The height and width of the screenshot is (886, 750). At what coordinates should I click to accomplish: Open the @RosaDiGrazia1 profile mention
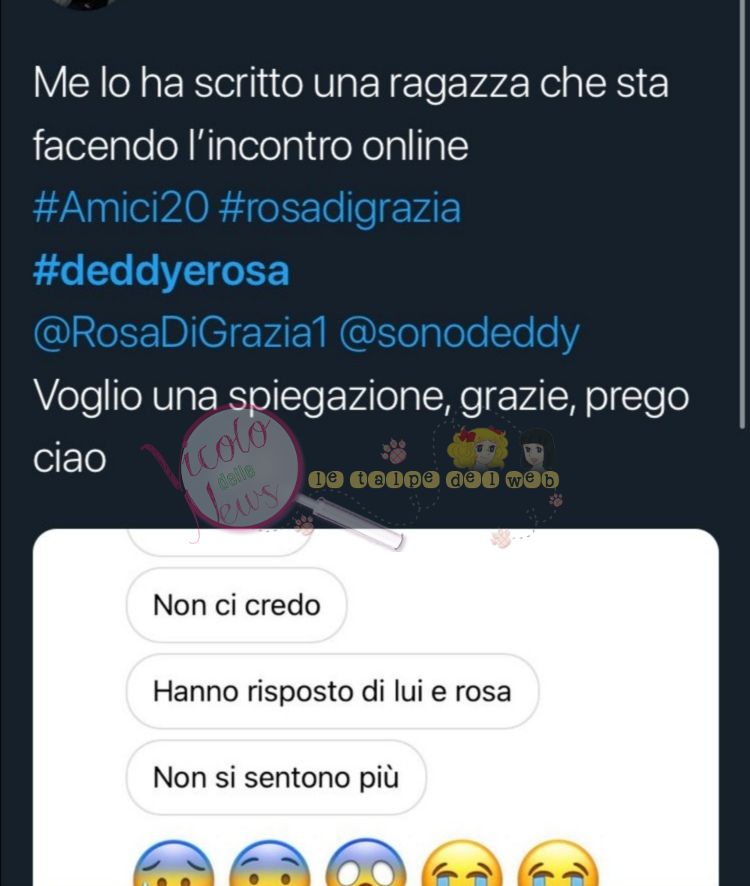coord(180,334)
